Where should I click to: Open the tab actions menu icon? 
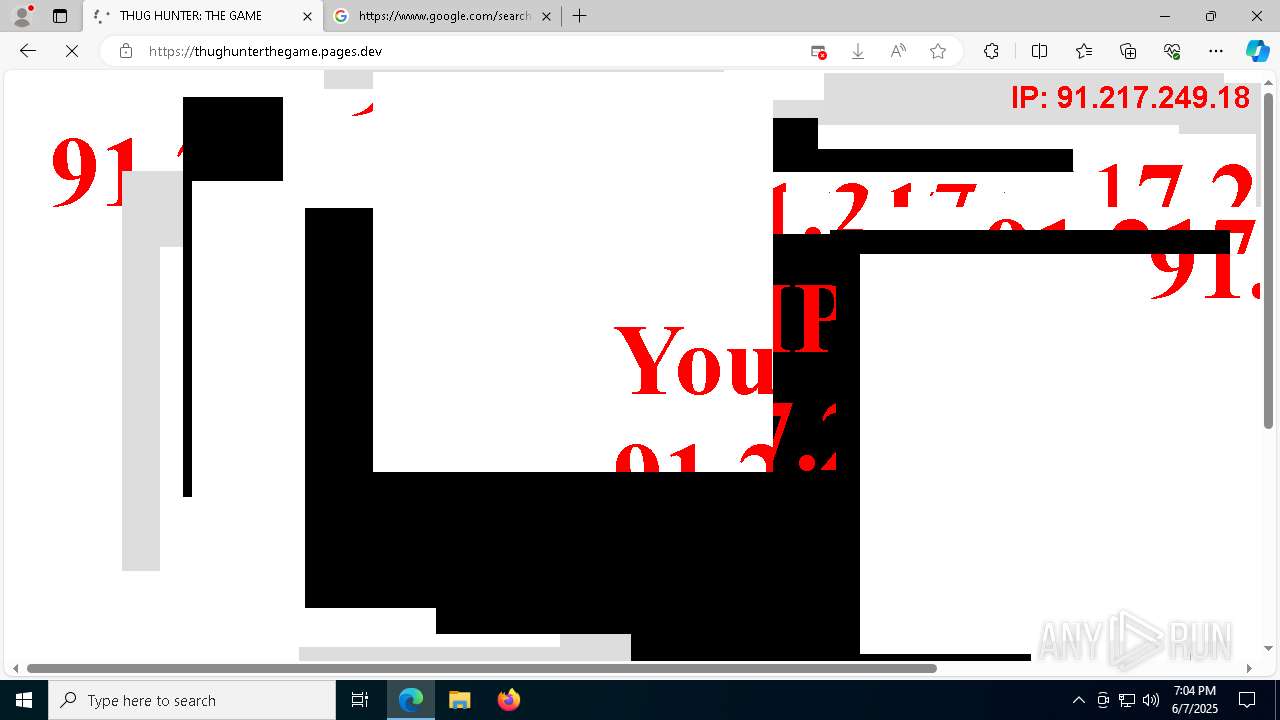coord(60,16)
